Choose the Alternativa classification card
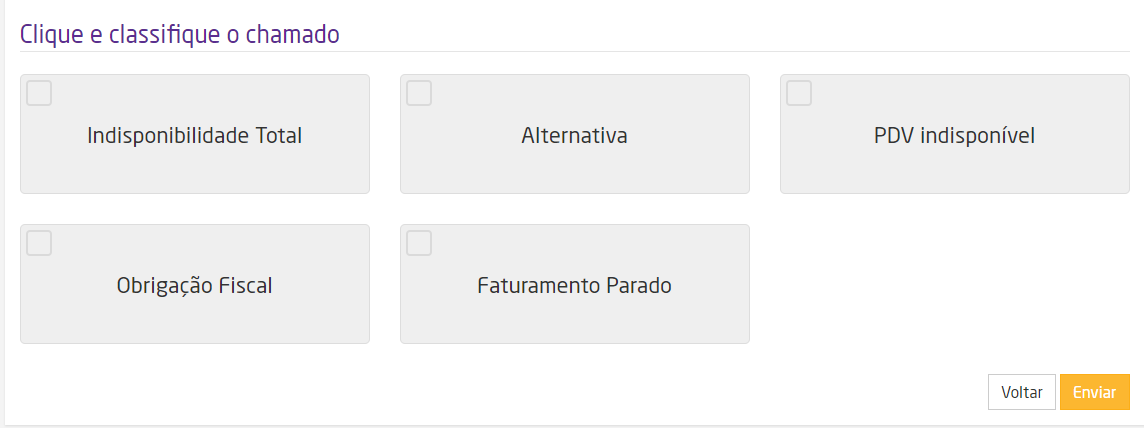 click(x=575, y=165)
